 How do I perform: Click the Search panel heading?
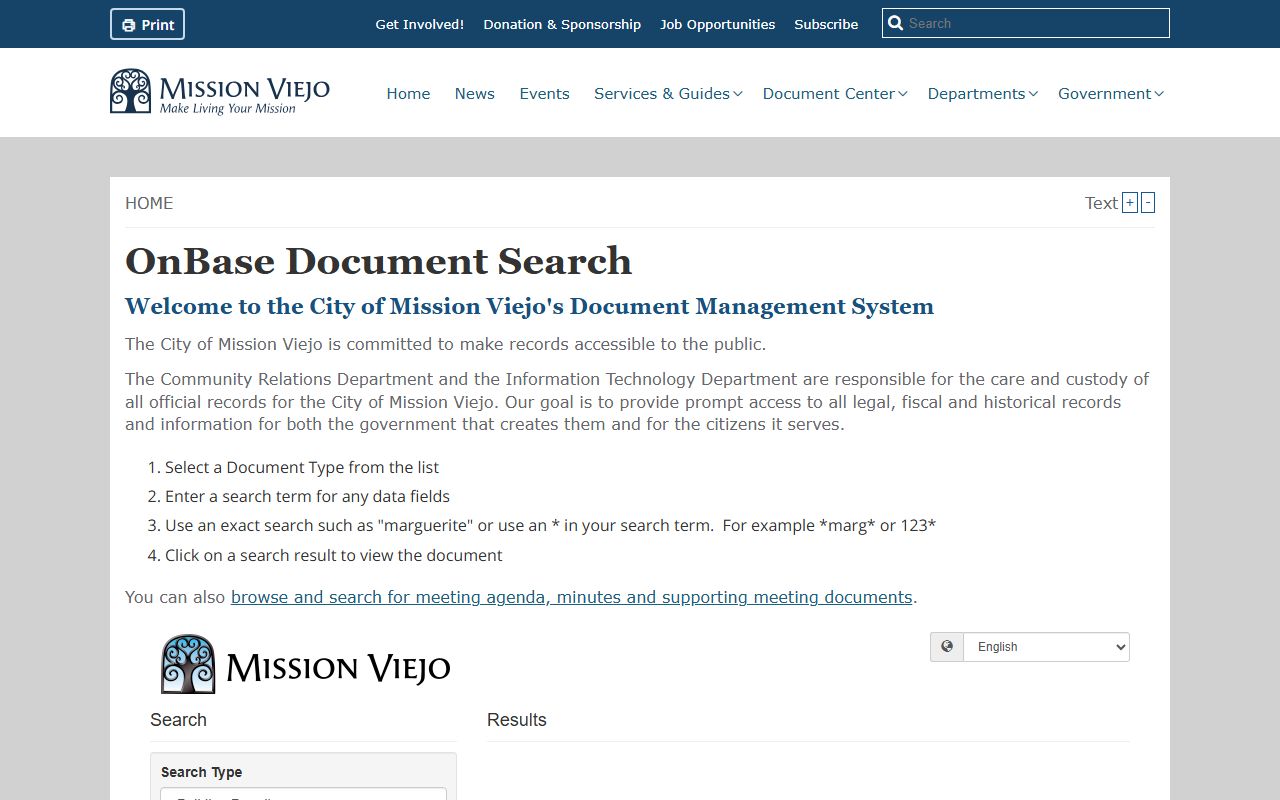click(x=178, y=720)
